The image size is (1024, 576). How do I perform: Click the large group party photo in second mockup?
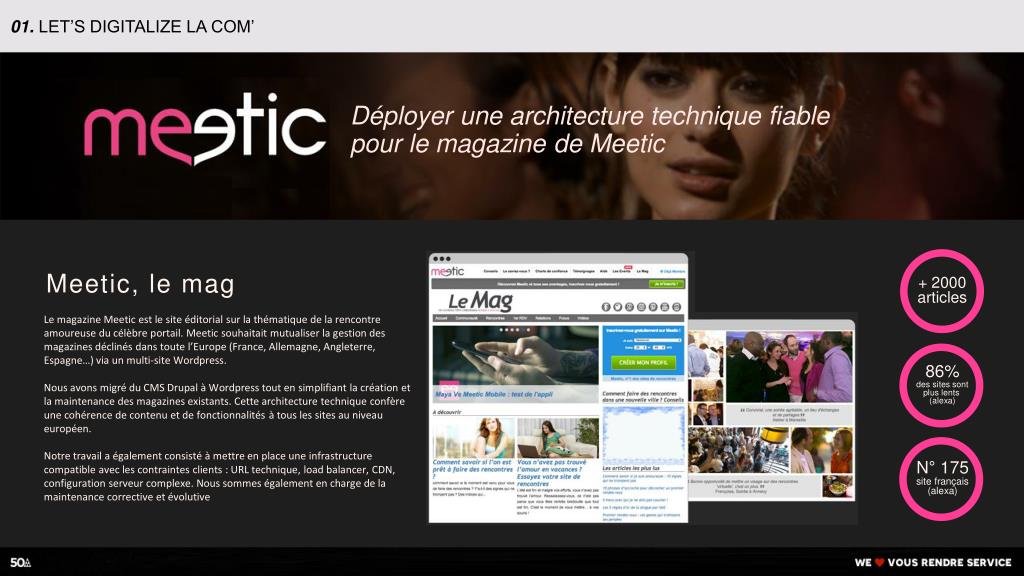point(789,366)
